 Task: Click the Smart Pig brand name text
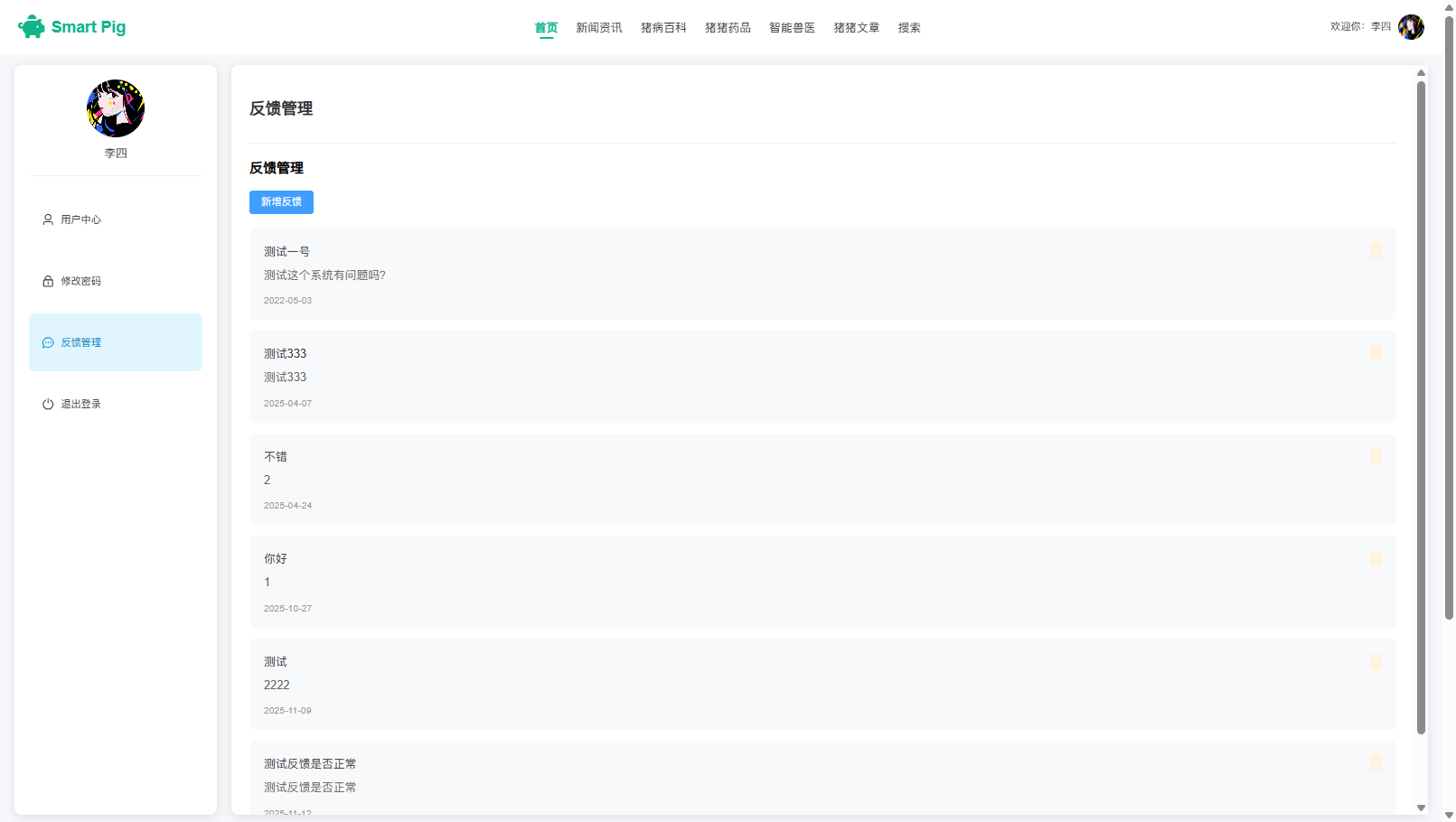tap(89, 27)
